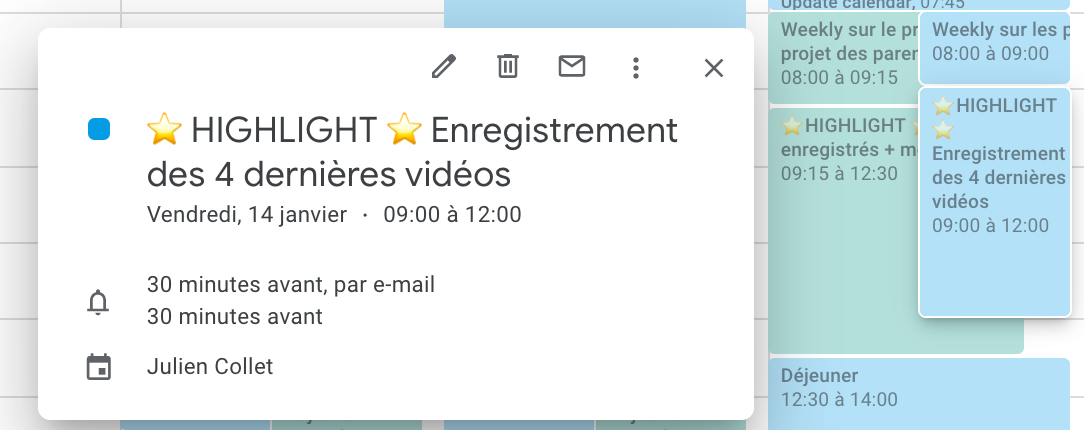
Task: Open the Weekly 08:00 à 09:15 event
Action: pyautogui.click(x=843, y=58)
